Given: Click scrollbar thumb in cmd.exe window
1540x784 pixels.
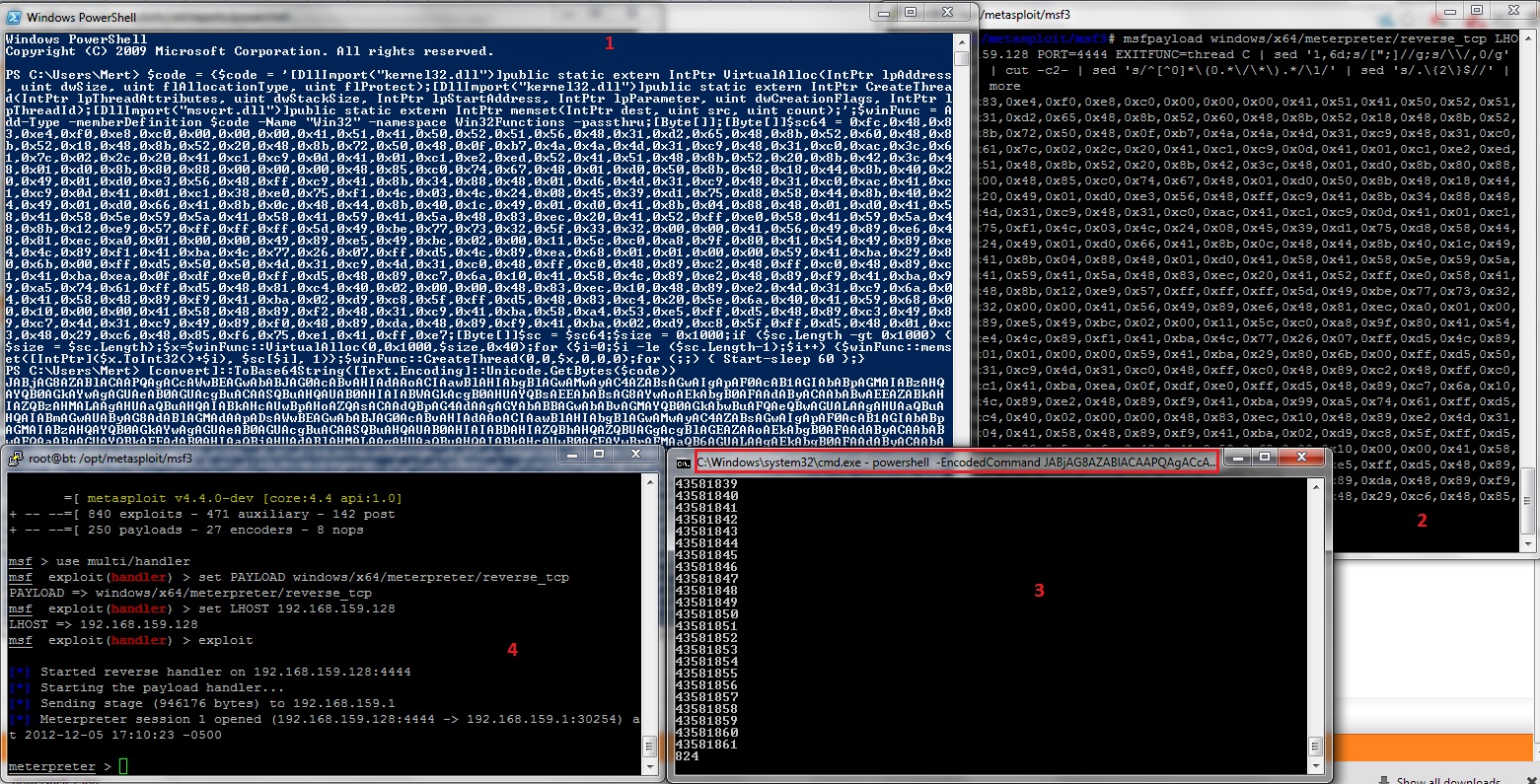Looking at the screenshot, I should point(1316,748).
